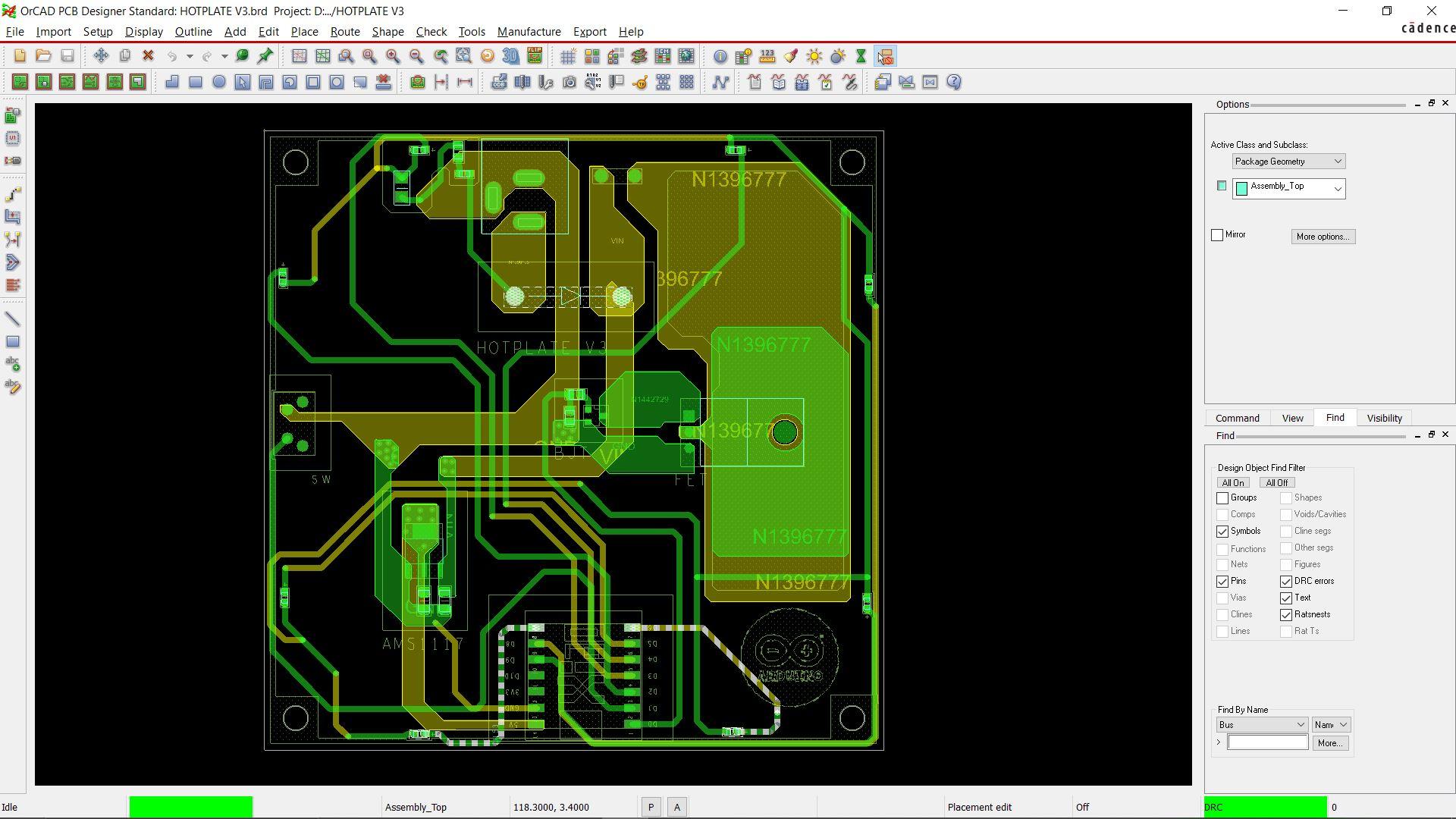1456x819 pixels.
Task: Open the Bus Find By Name dropdown
Action: coord(1262,725)
